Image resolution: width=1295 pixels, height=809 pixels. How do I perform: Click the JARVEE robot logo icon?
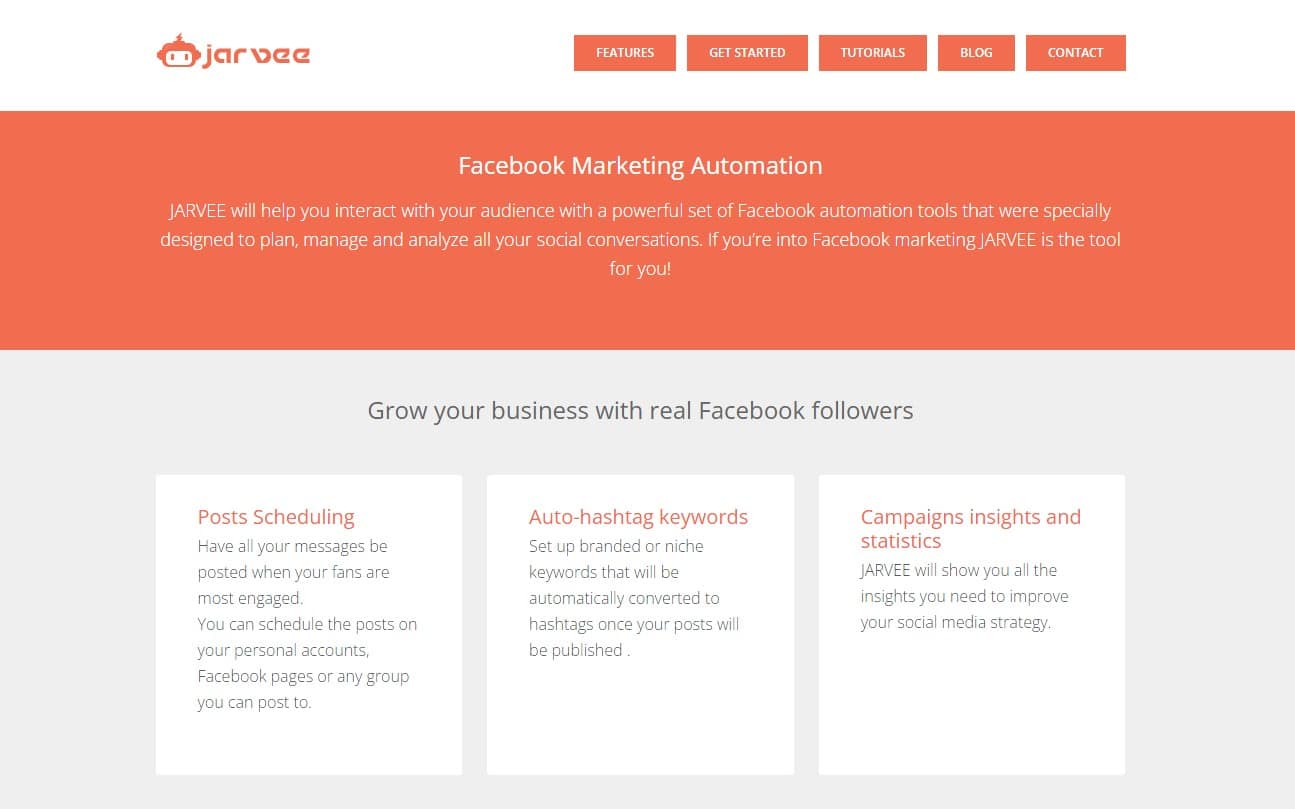(x=178, y=52)
